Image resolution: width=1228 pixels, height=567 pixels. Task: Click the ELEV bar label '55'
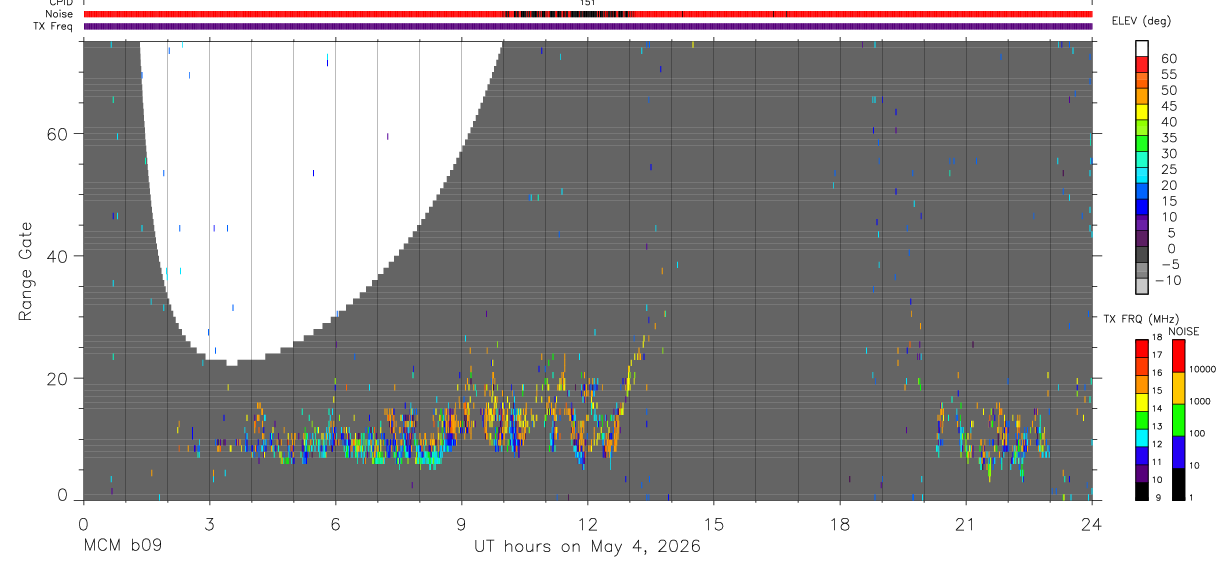1167,74
